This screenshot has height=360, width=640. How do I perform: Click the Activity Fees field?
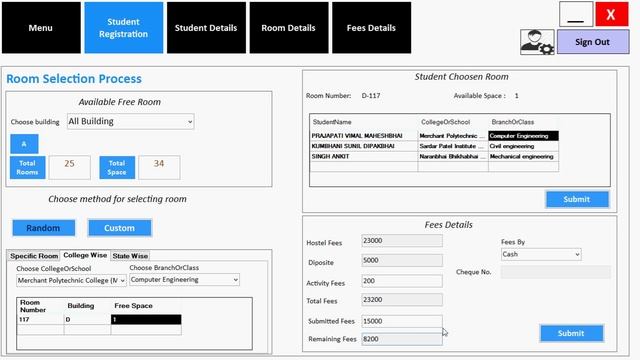[402, 281]
